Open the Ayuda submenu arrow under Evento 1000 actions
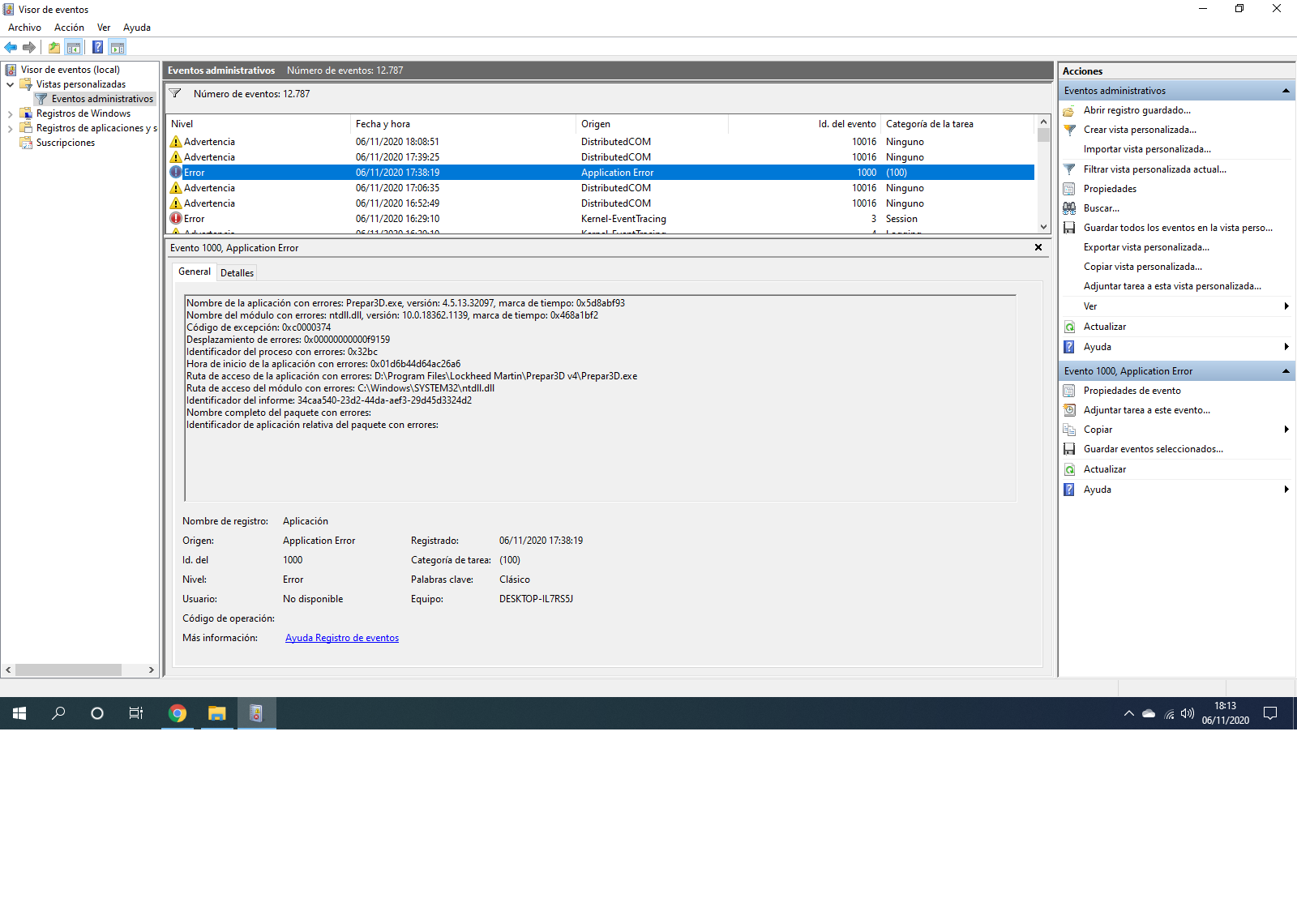This screenshot has height=924, width=1297. pyautogui.click(x=1286, y=490)
